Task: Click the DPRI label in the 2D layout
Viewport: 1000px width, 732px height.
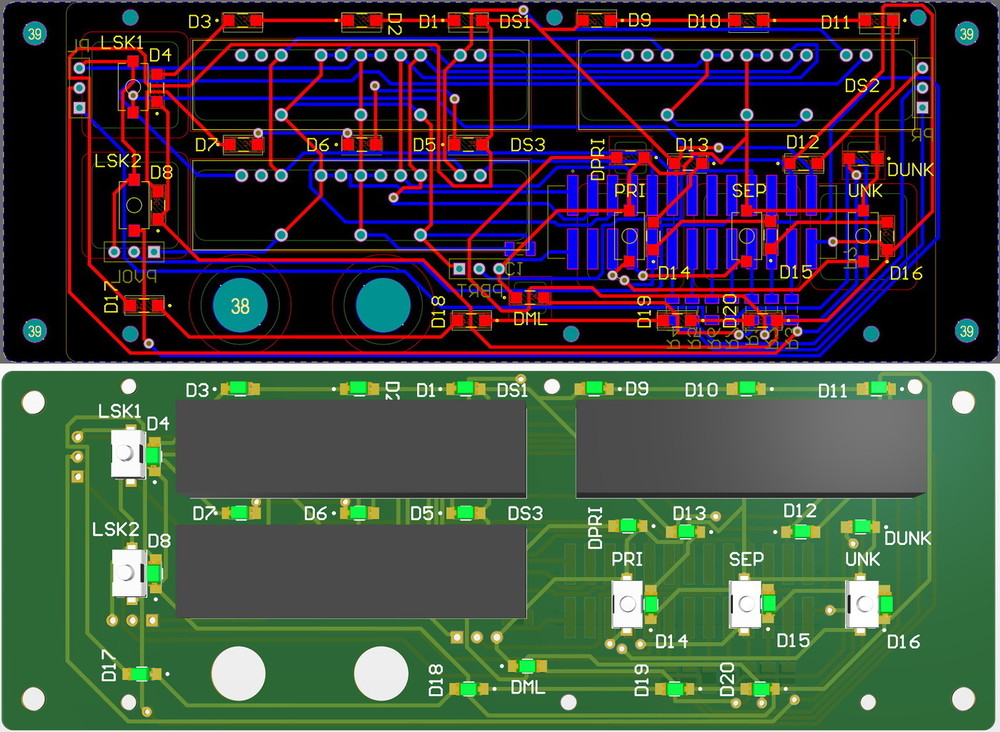Action: click(598, 160)
